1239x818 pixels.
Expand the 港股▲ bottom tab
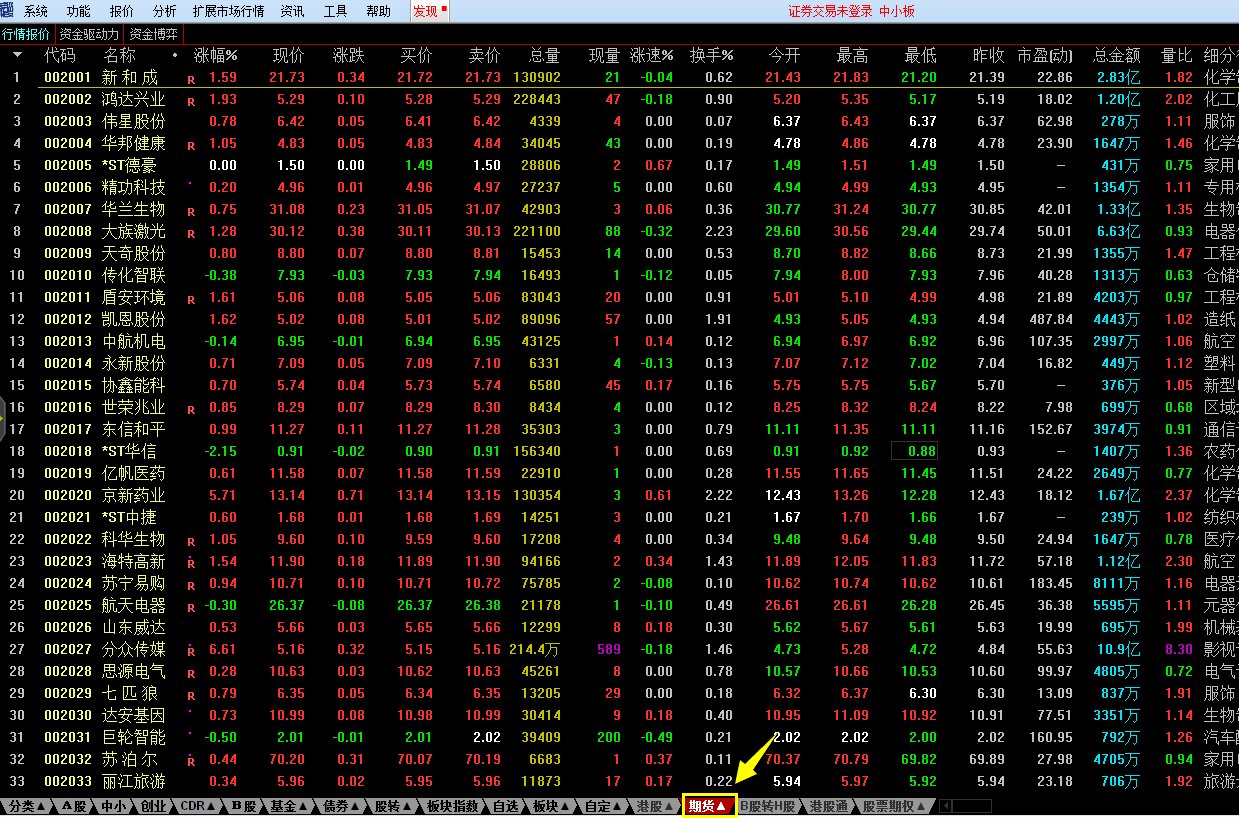tap(655, 806)
